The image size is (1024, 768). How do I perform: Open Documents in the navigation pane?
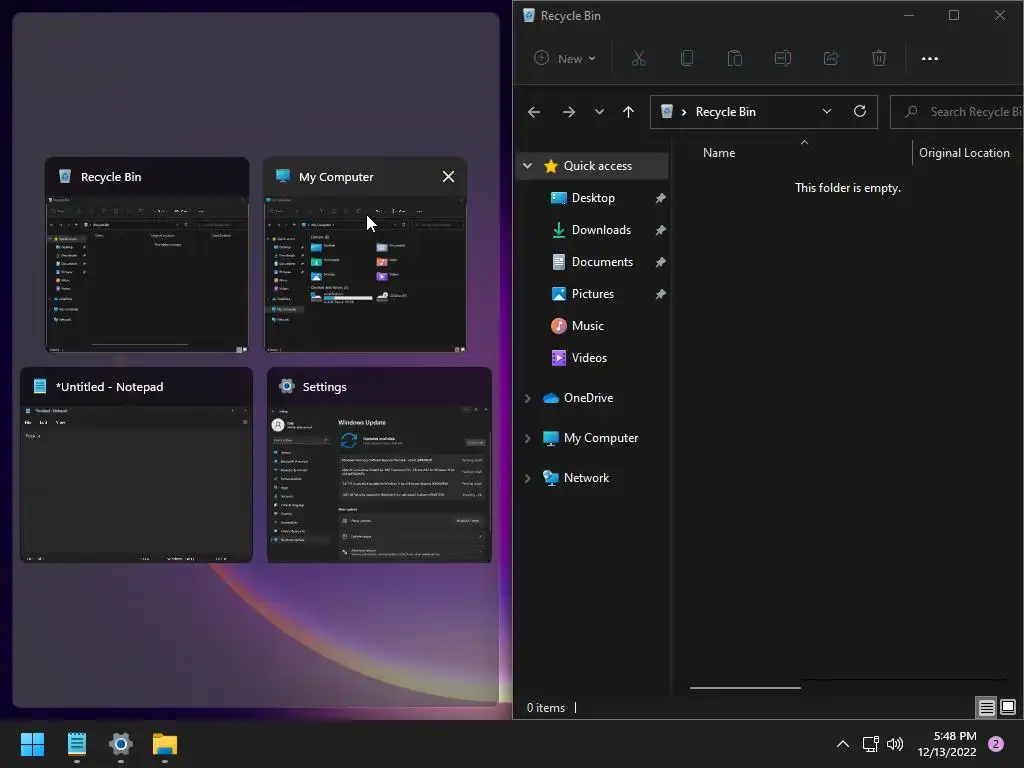coord(602,262)
